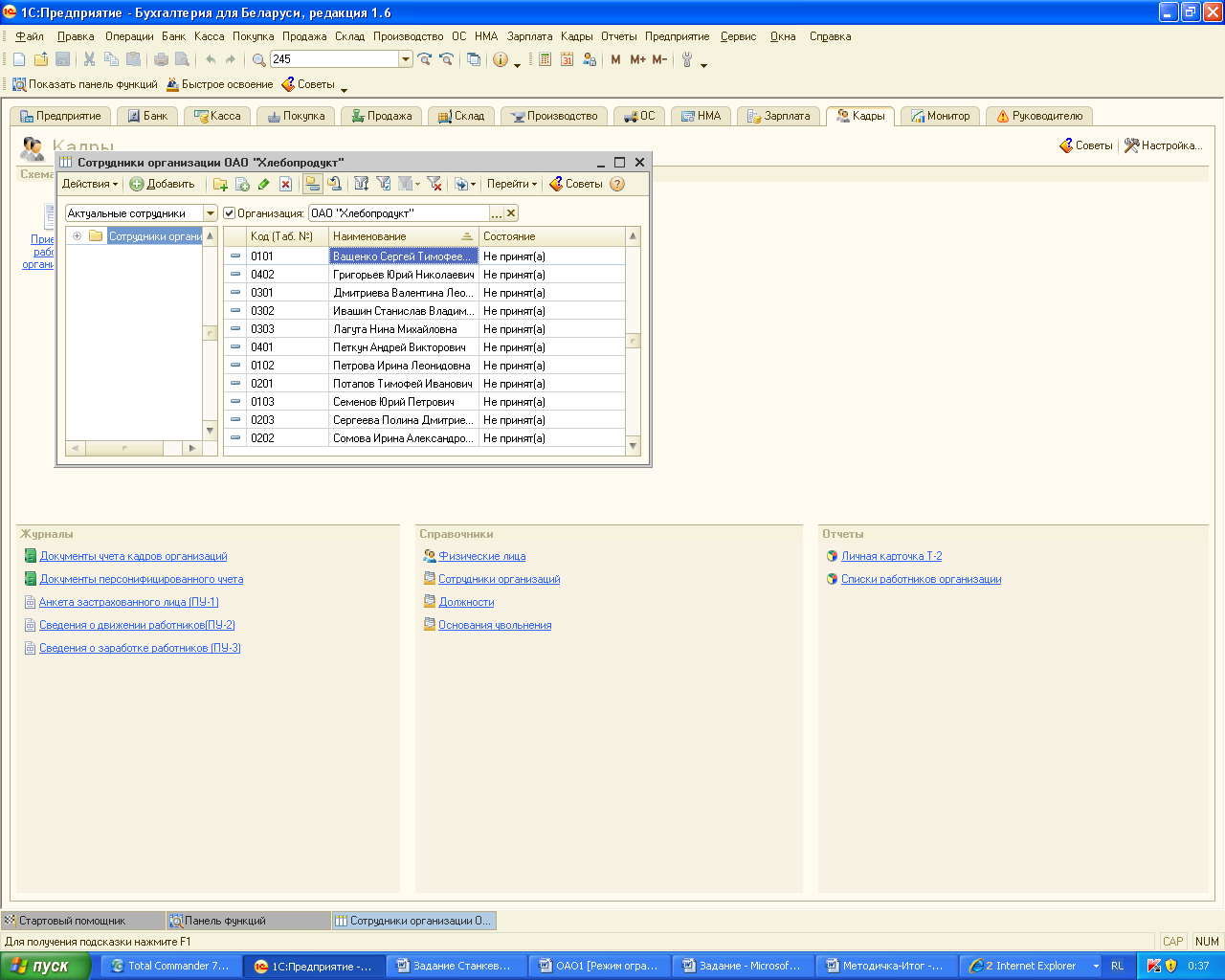
Task: Click the Find next icon after search box
Action: click(425, 59)
